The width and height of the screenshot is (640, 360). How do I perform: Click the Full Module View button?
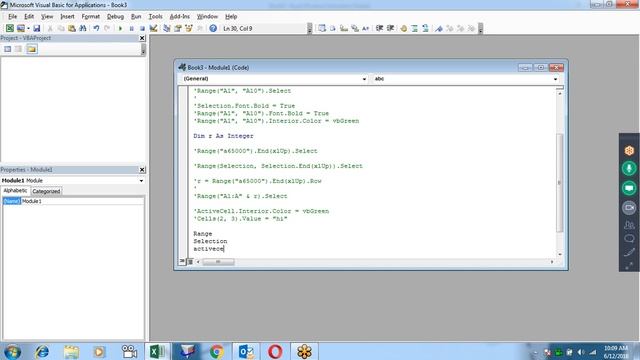[x=190, y=262]
